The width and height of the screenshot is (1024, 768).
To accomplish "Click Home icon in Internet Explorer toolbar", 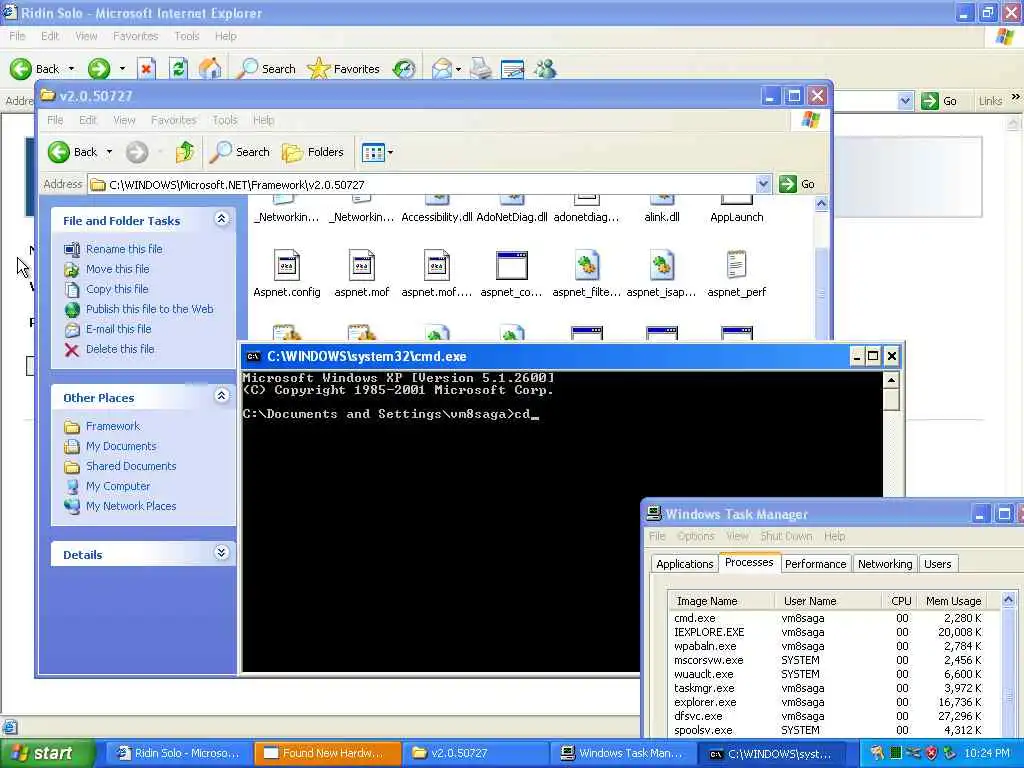I will 210,69.
